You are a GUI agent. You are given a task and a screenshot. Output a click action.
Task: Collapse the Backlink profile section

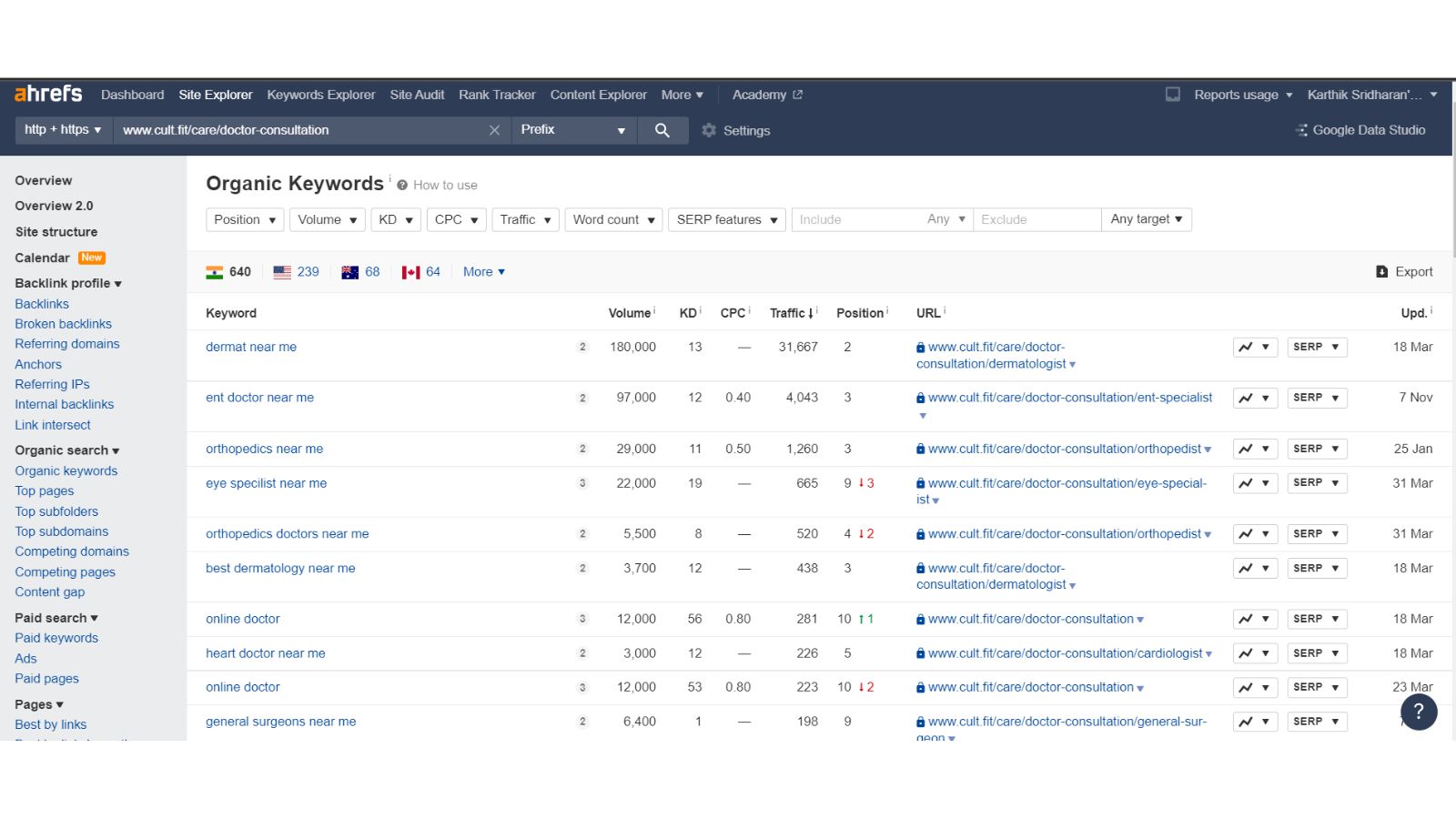coord(68,283)
